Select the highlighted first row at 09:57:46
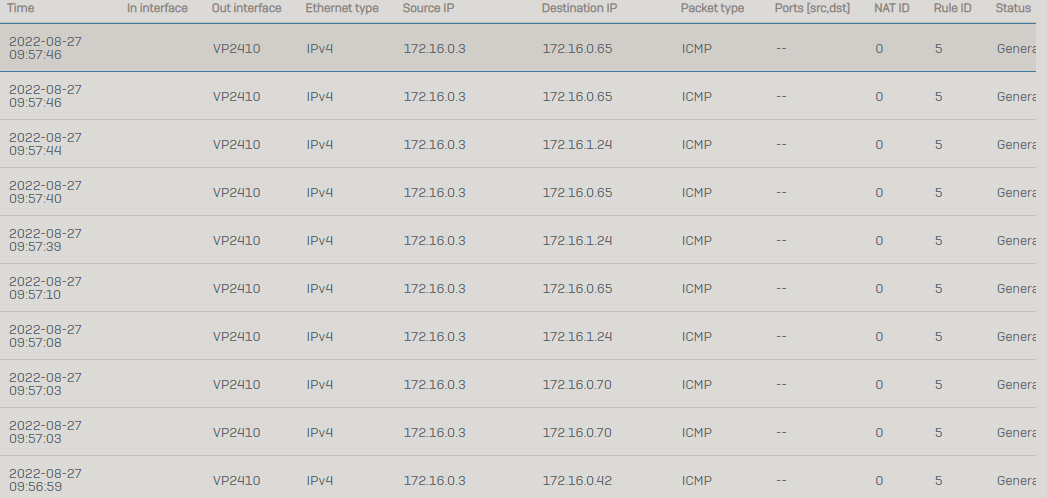Screen dimensions: 1047x498 point(517,48)
